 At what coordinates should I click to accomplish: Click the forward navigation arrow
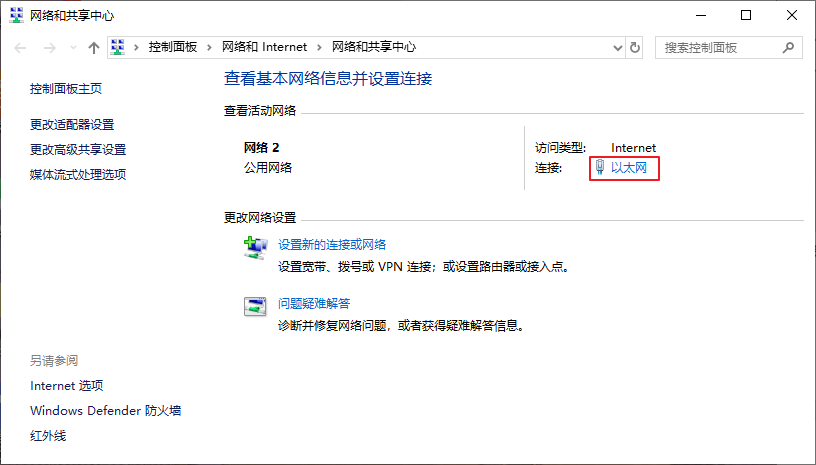(50, 47)
